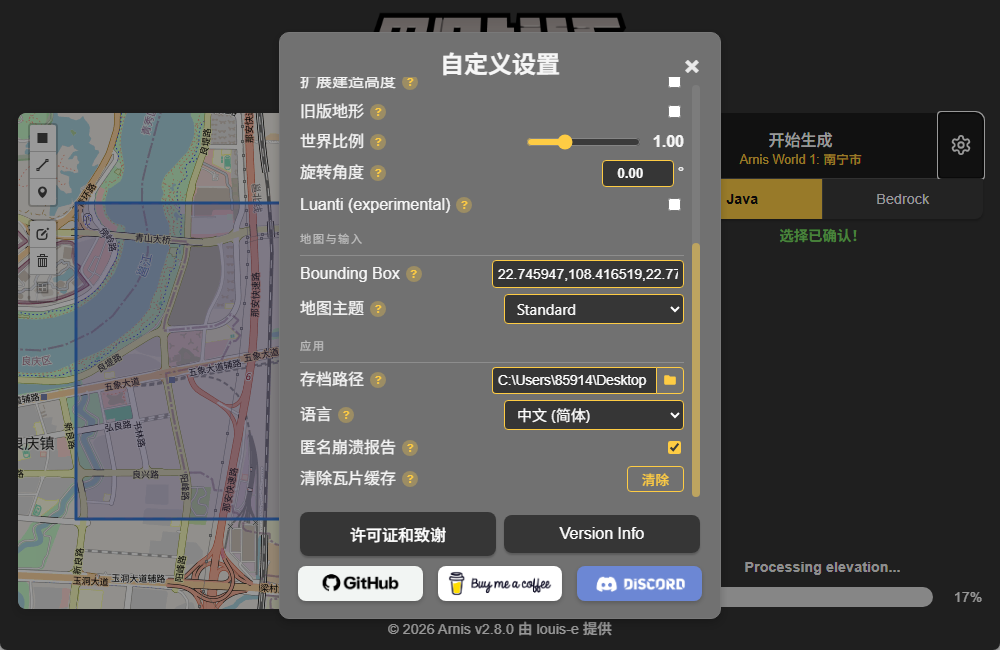Click the 地图与输入 section heading
Viewport: 1000px width, 650px height.
[331, 239]
